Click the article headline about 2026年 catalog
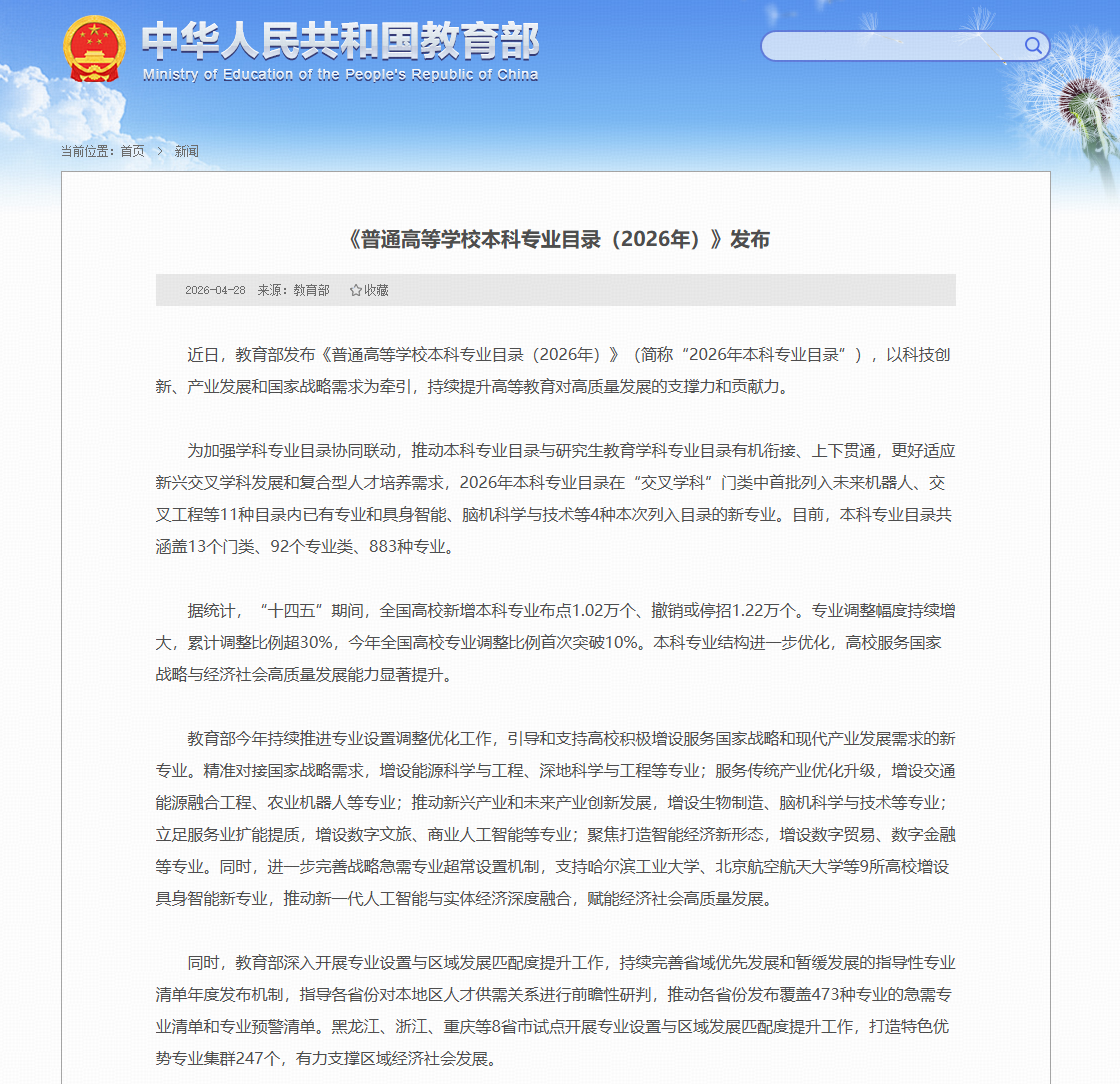The width and height of the screenshot is (1120, 1084). [556, 240]
